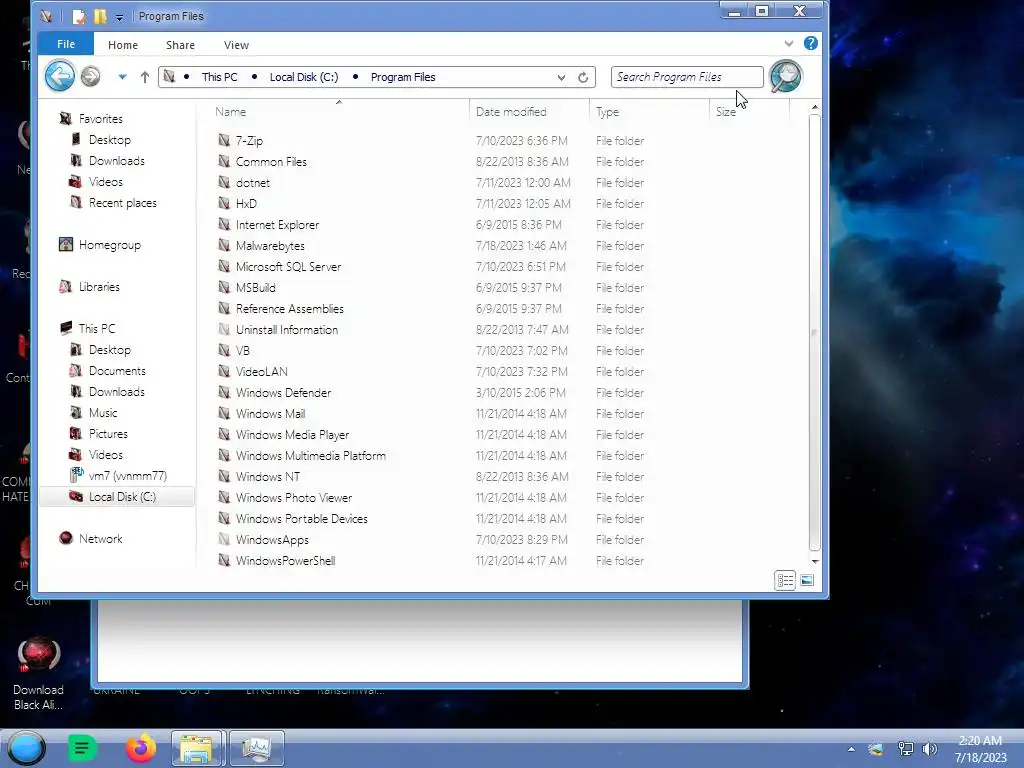The image size is (1024, 768).
Task: Switch to the Home ribbon tab
Action: pyautogui.click(x=123, y=45)
